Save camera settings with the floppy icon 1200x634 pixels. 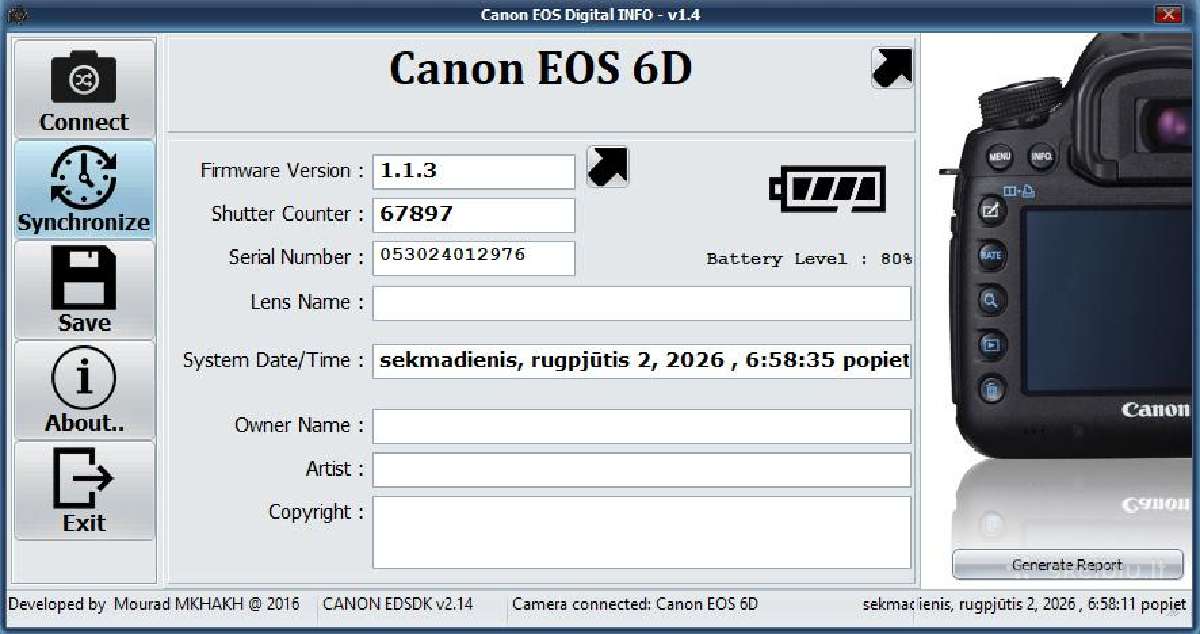(84, 289)
